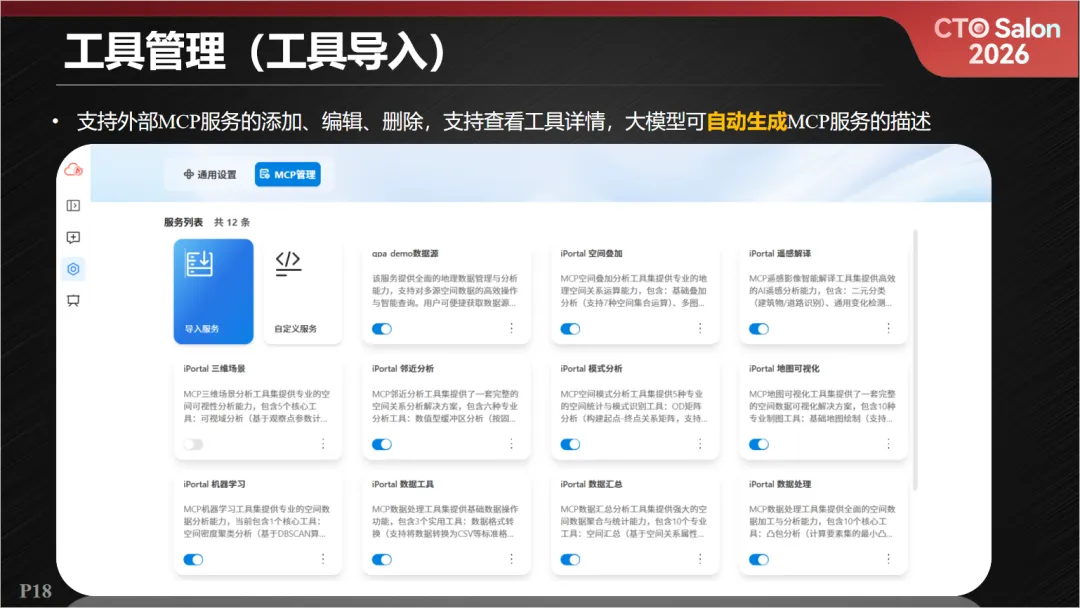Toggle the iPortal 邻近分析 service switch
The width and height of the screenshot is (1080, 608).
pyautogui.click(x=382, y=444)
